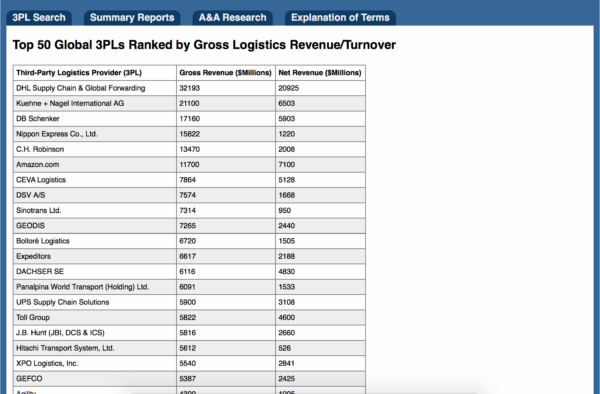Select net revenue value 1668

[x=287, y=195]
